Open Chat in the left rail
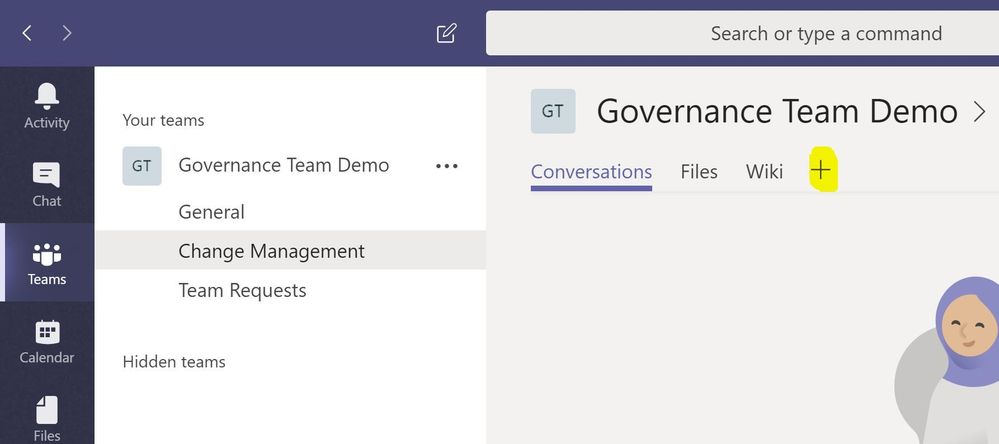 47,176
